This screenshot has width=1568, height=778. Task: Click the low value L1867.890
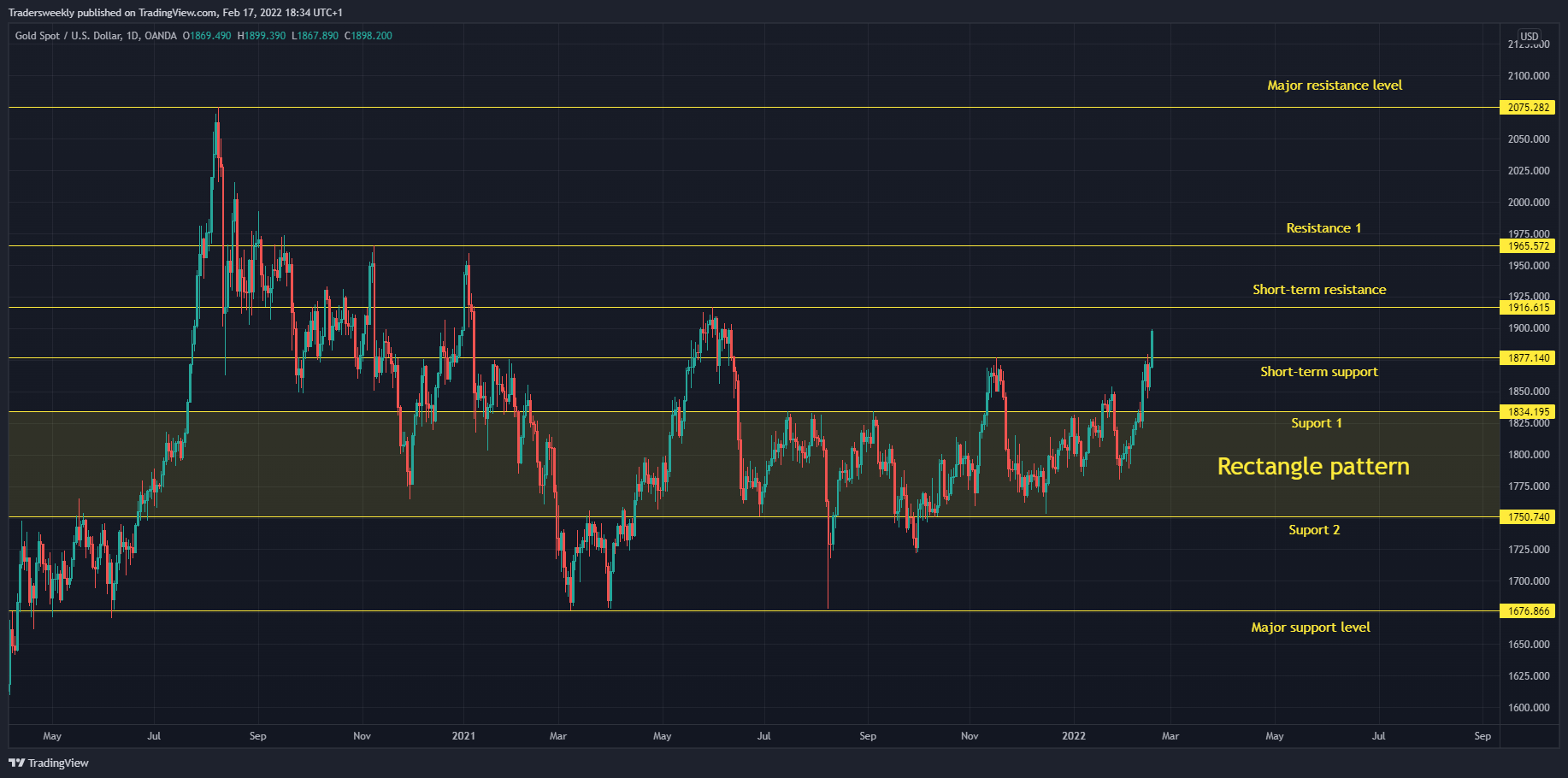point(315,36)
